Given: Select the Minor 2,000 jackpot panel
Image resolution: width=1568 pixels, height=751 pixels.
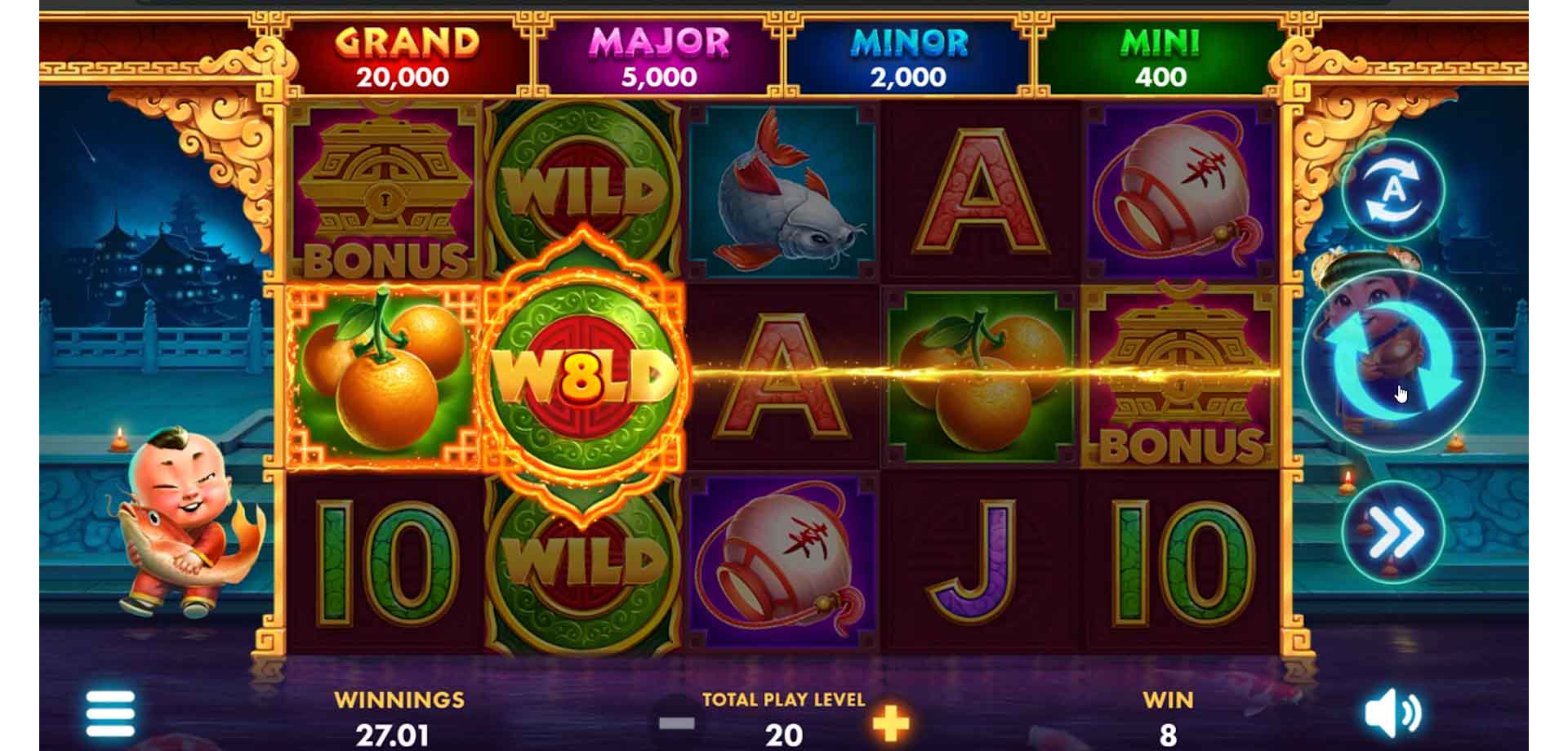Looking at the screenshot, I should coord(909,57).
